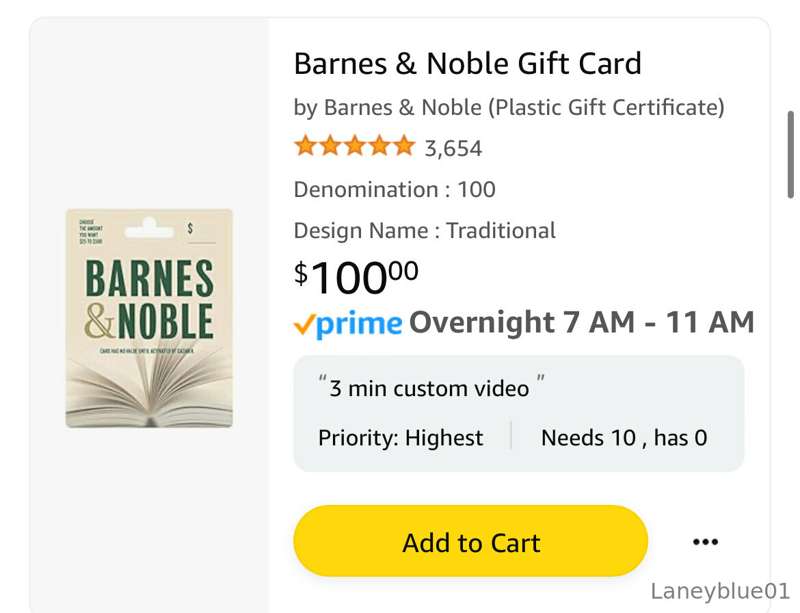Click the Design Name : Traditional text
The width and height of the screenshot is (800, 613).
pos(424,231)
